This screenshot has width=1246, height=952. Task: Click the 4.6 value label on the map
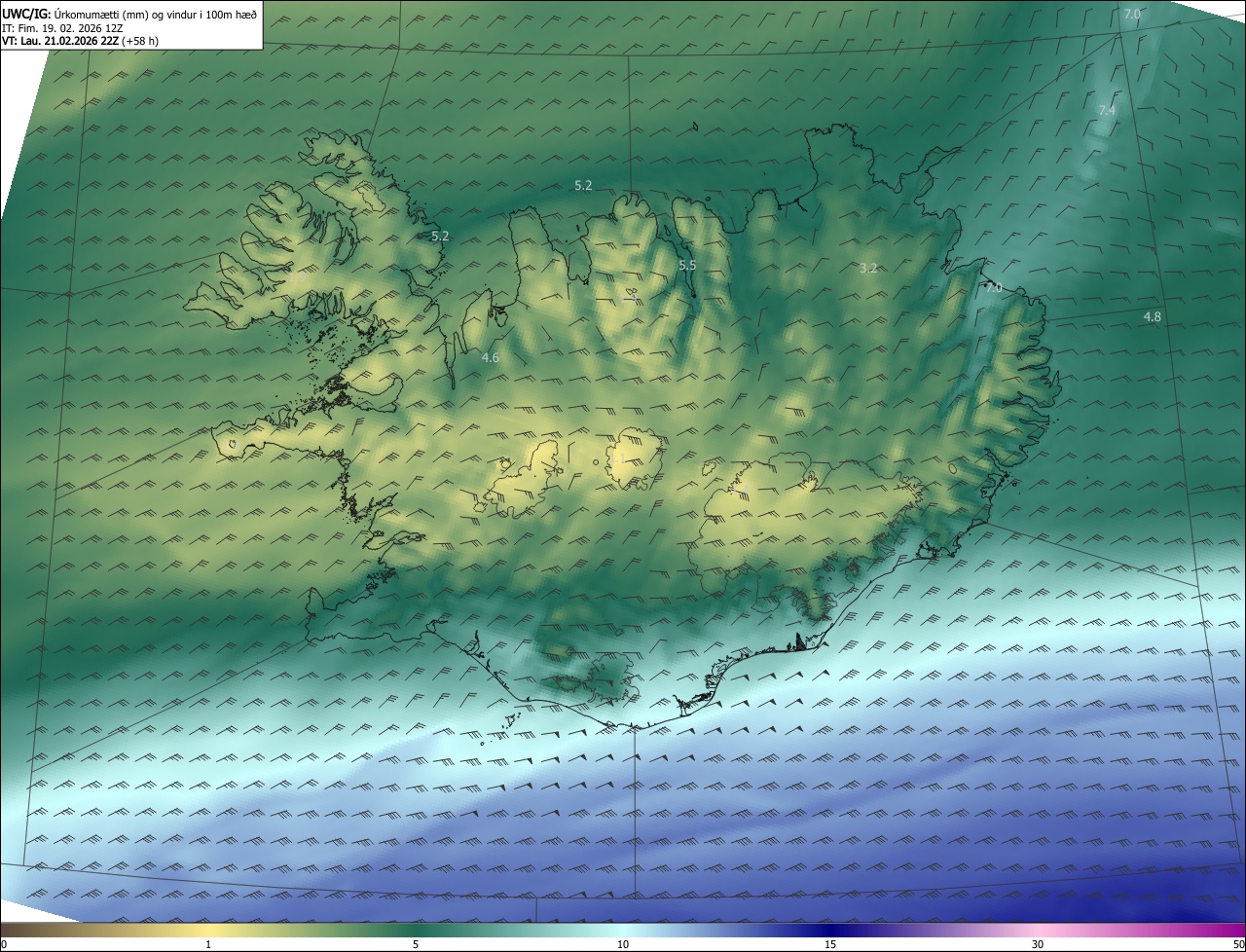491,358
